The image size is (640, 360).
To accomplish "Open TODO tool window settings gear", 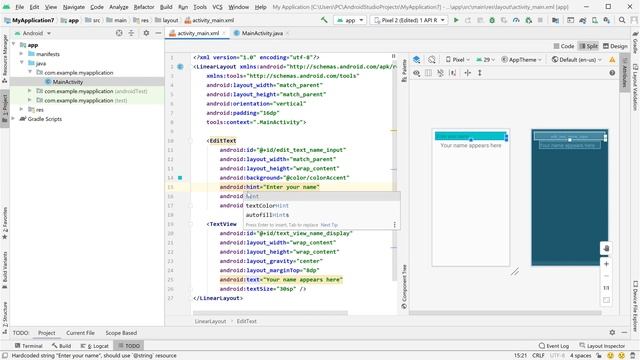I will [x=612, y=333].
